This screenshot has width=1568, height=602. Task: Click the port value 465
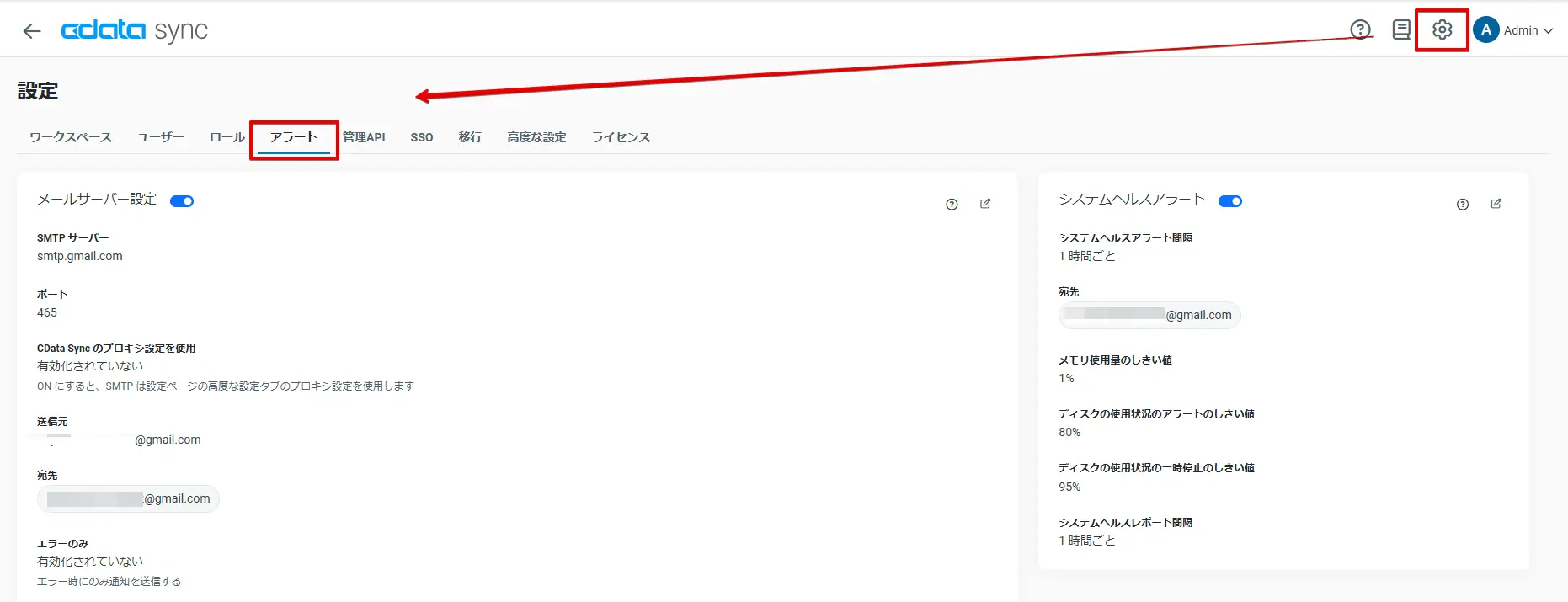47,312
